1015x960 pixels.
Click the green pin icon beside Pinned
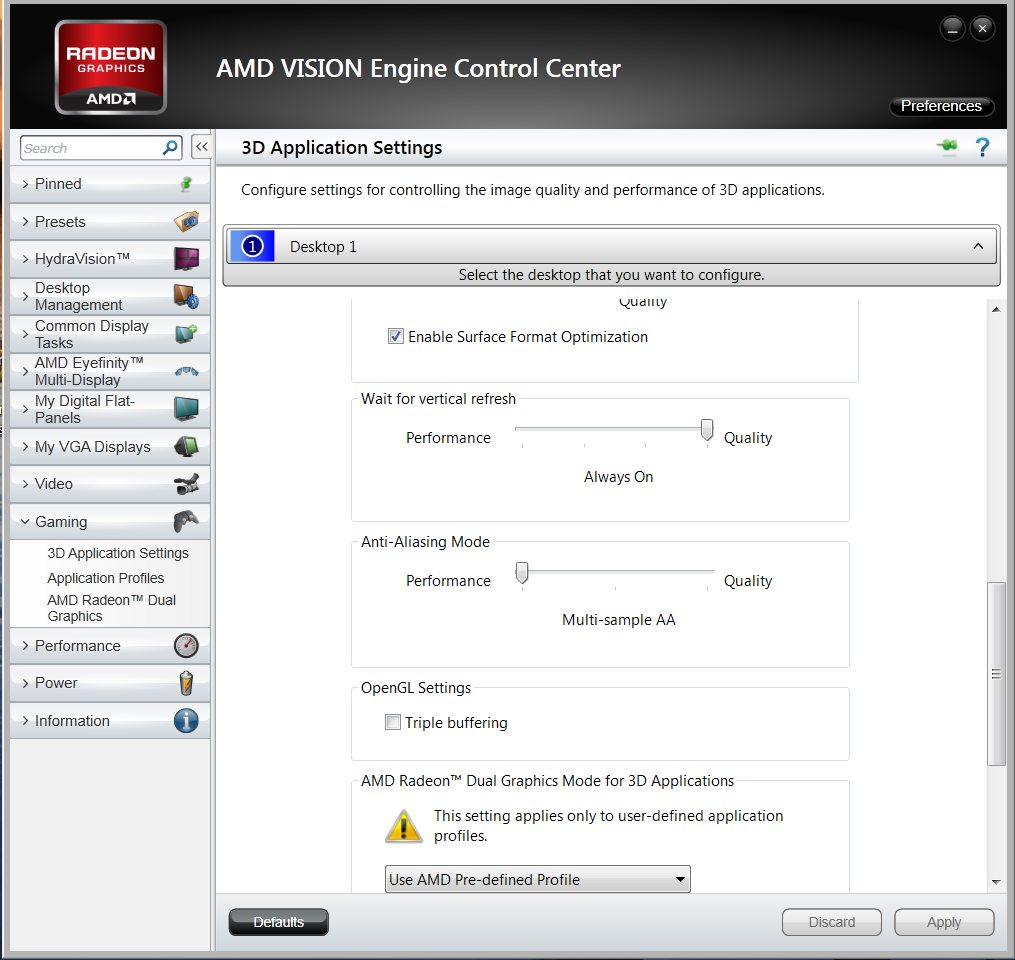186,184
